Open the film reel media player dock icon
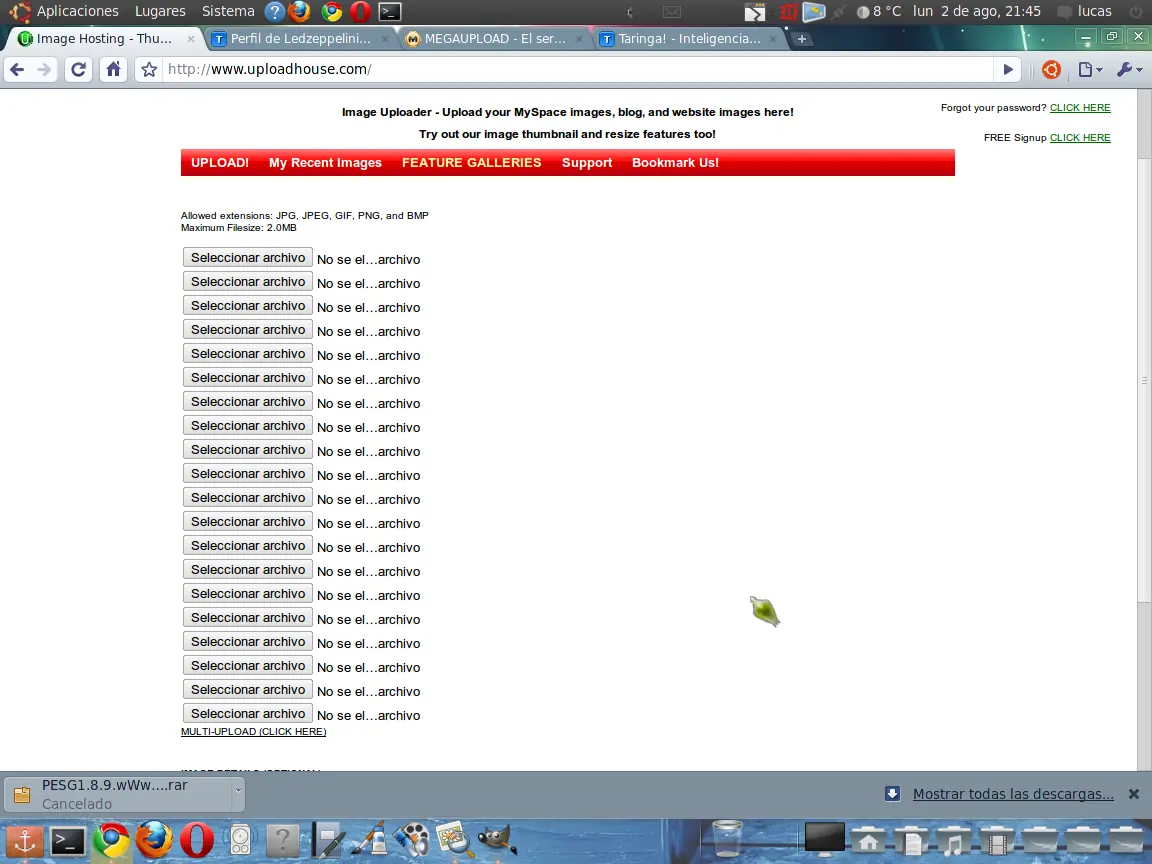This screenshot has height=864, width=1152. 411,840
